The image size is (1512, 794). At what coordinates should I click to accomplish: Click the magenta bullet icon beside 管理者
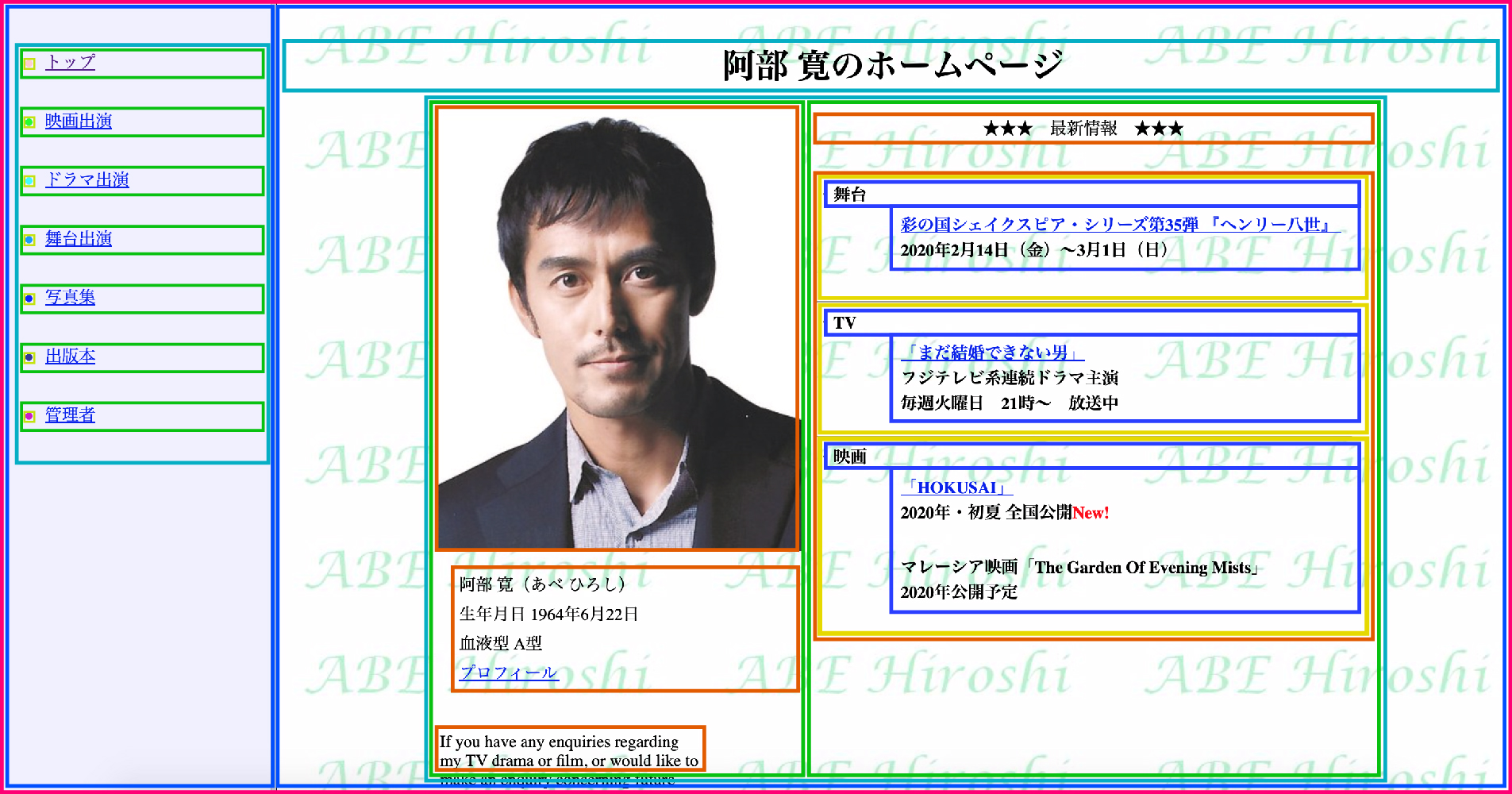[30, 414]
